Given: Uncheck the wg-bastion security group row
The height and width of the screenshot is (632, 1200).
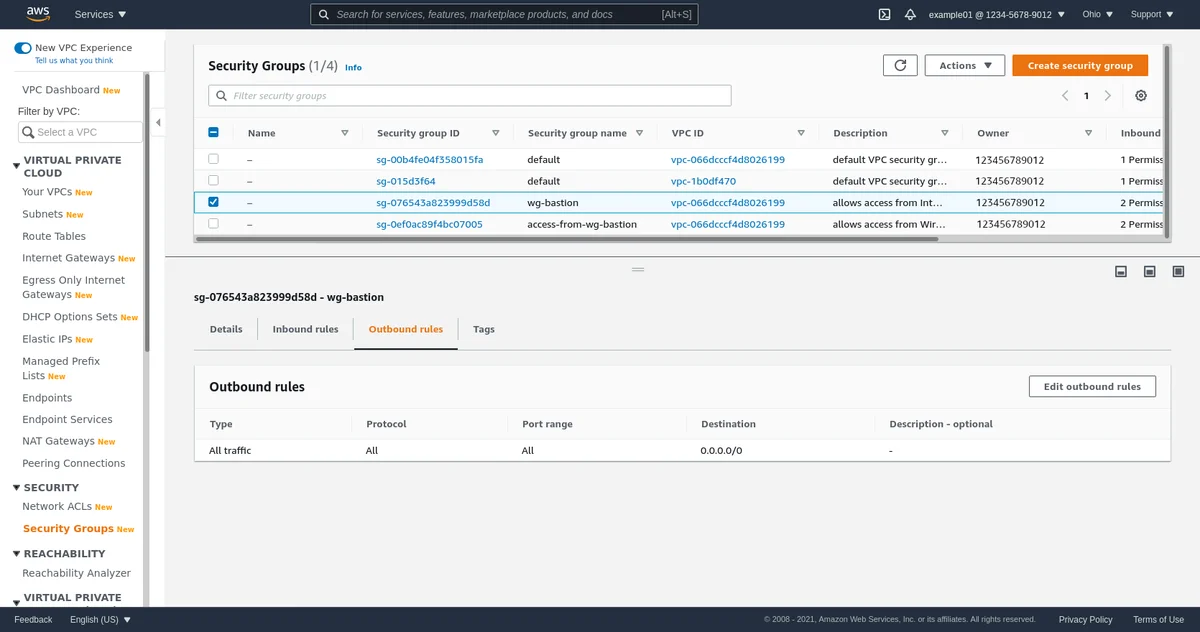Looking at the screenshot, I should [213, 202].
